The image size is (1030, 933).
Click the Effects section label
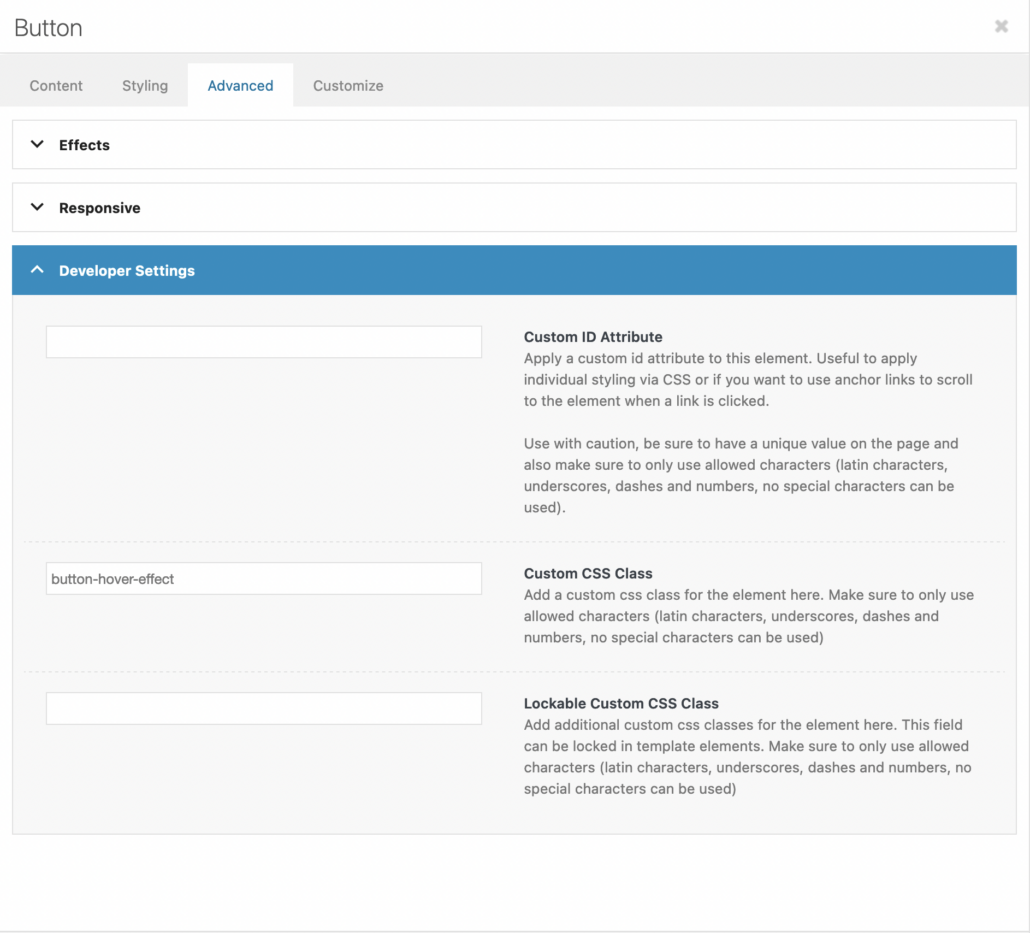pos(84,144)
